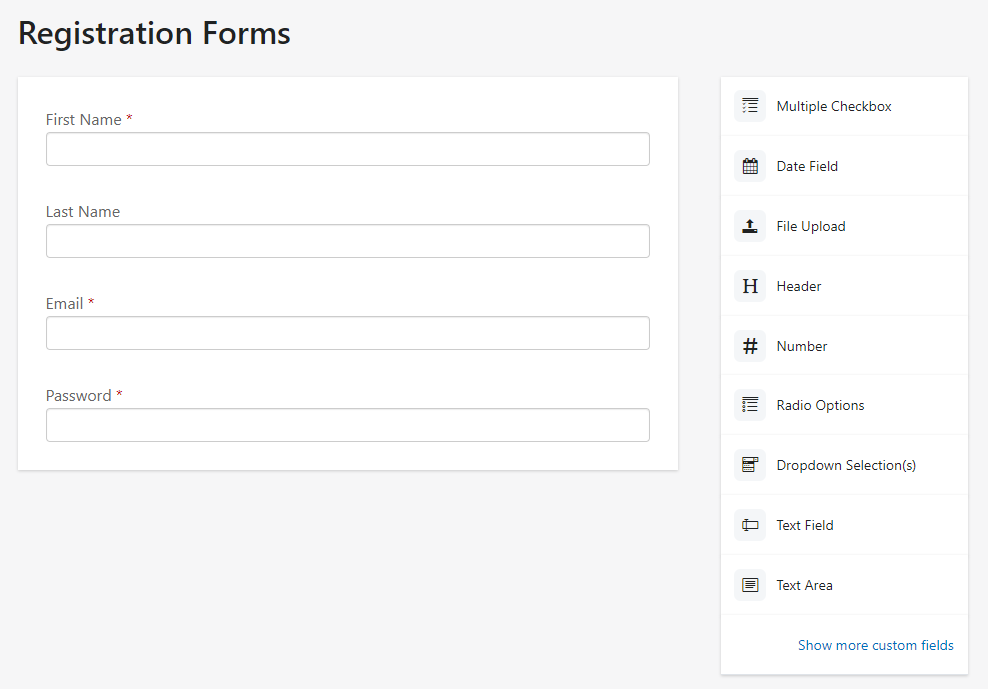This screenshot has height=689, width=988.
Task: Click the File Upload icon
Action: (x=750, y=226)
